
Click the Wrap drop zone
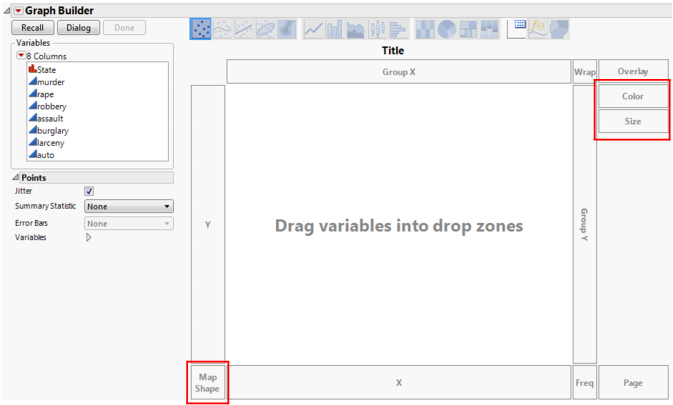[585, 72]
